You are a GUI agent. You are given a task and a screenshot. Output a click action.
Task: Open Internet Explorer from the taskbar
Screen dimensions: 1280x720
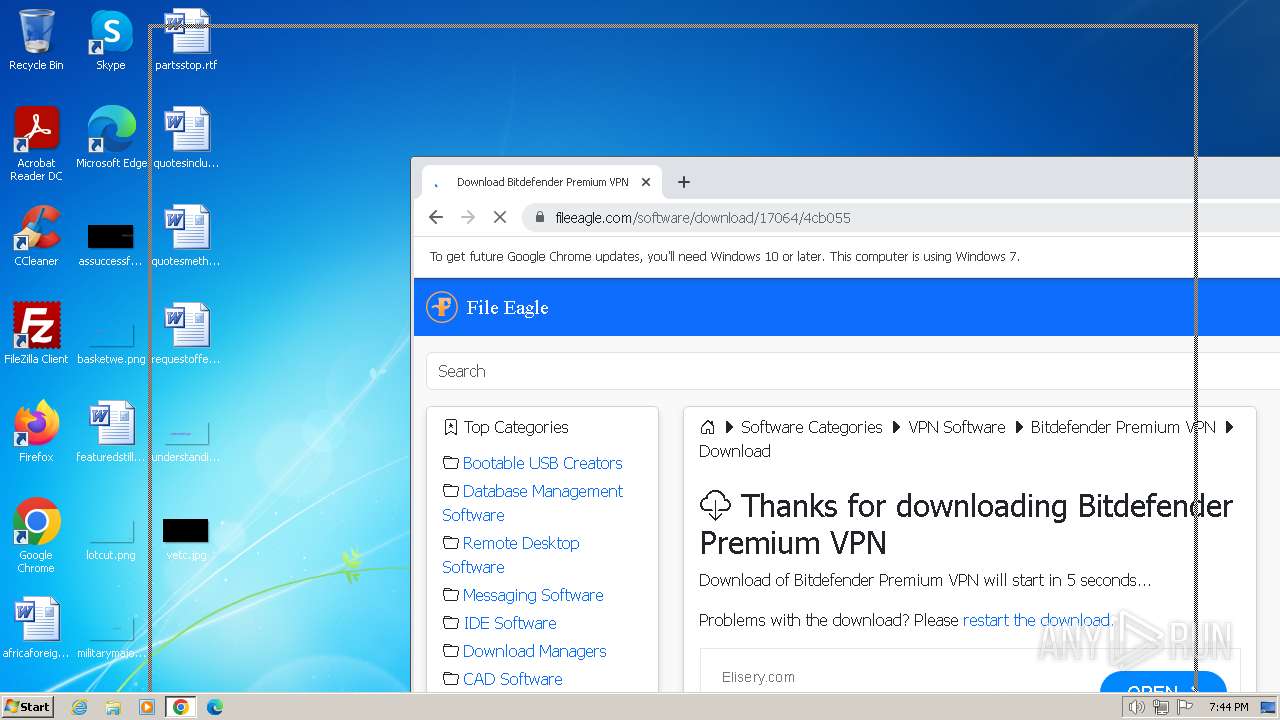tap(79, 707)
